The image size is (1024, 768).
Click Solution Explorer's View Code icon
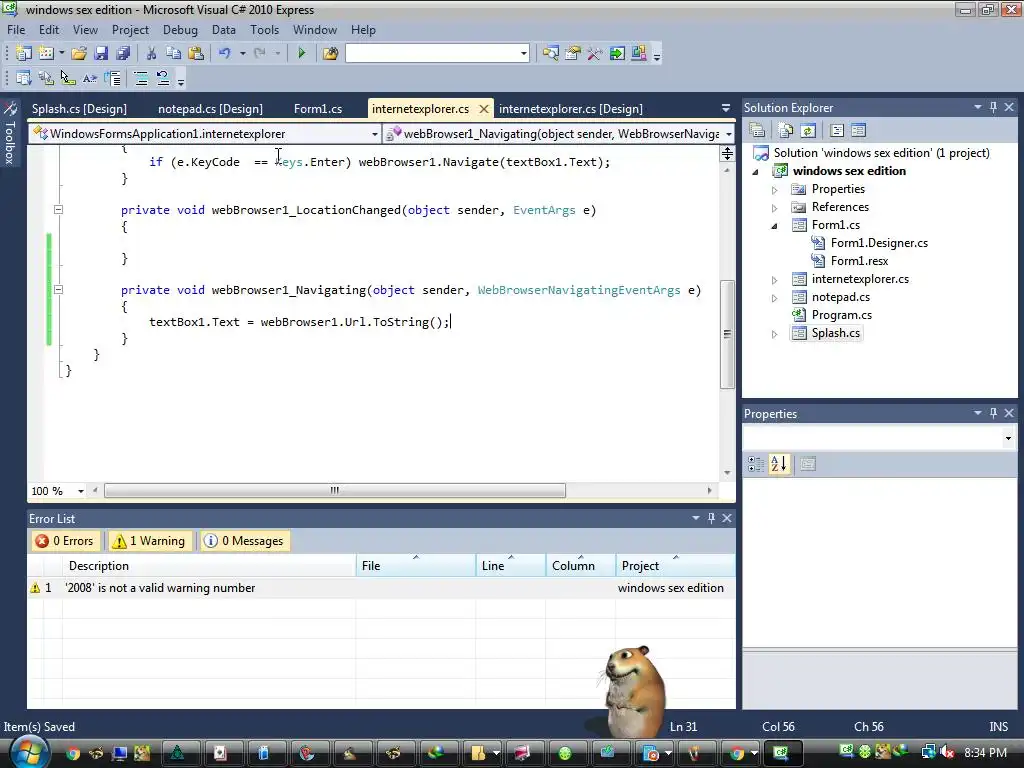tap(837, 131)
